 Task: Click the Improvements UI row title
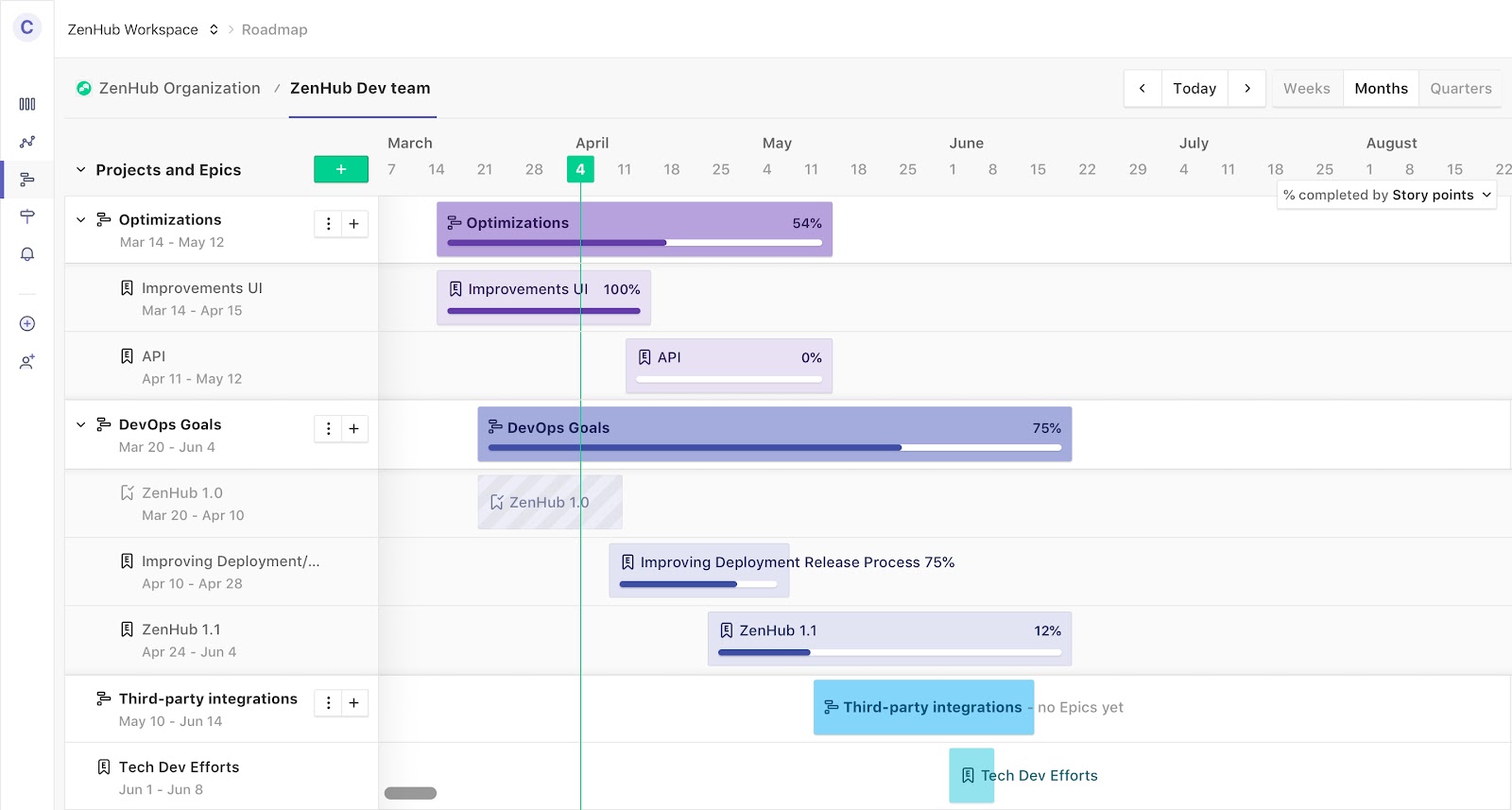202,287
